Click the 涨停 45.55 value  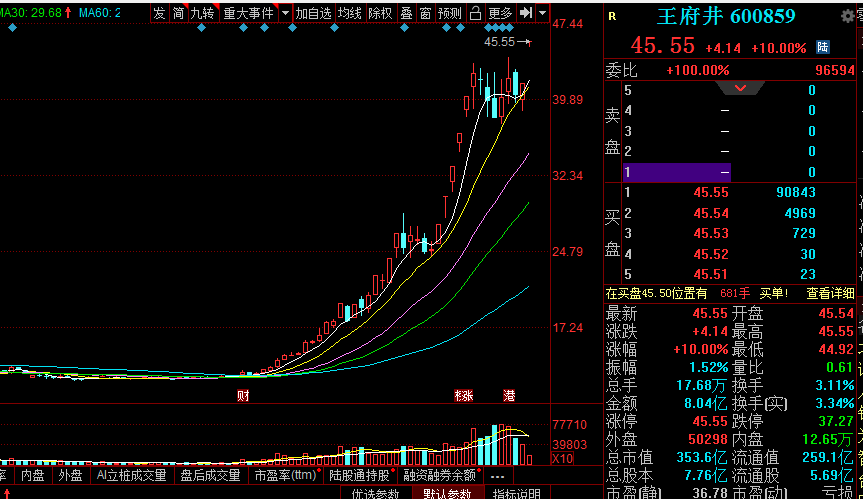710,421
